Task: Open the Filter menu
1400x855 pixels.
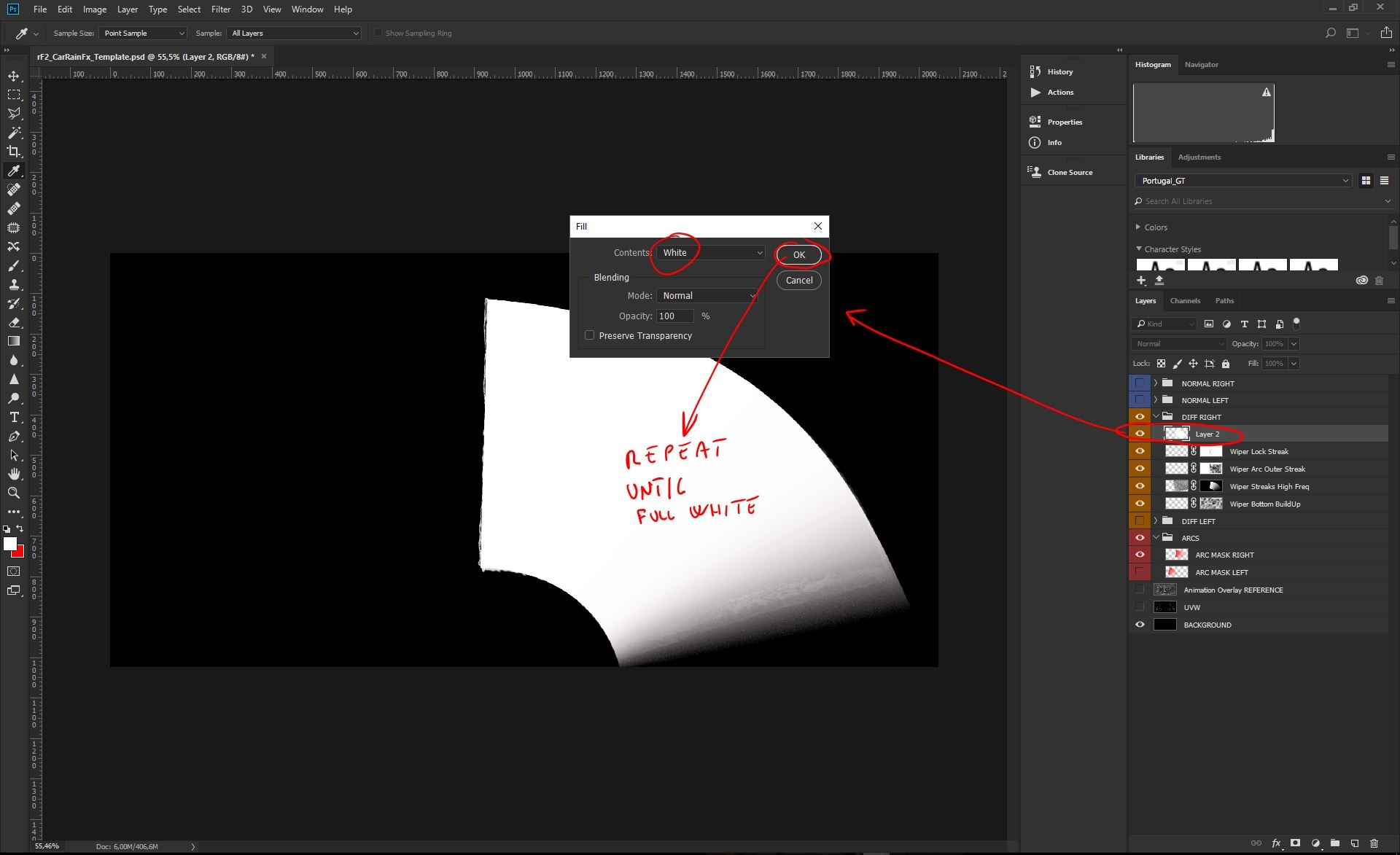Action: point(220,9)
